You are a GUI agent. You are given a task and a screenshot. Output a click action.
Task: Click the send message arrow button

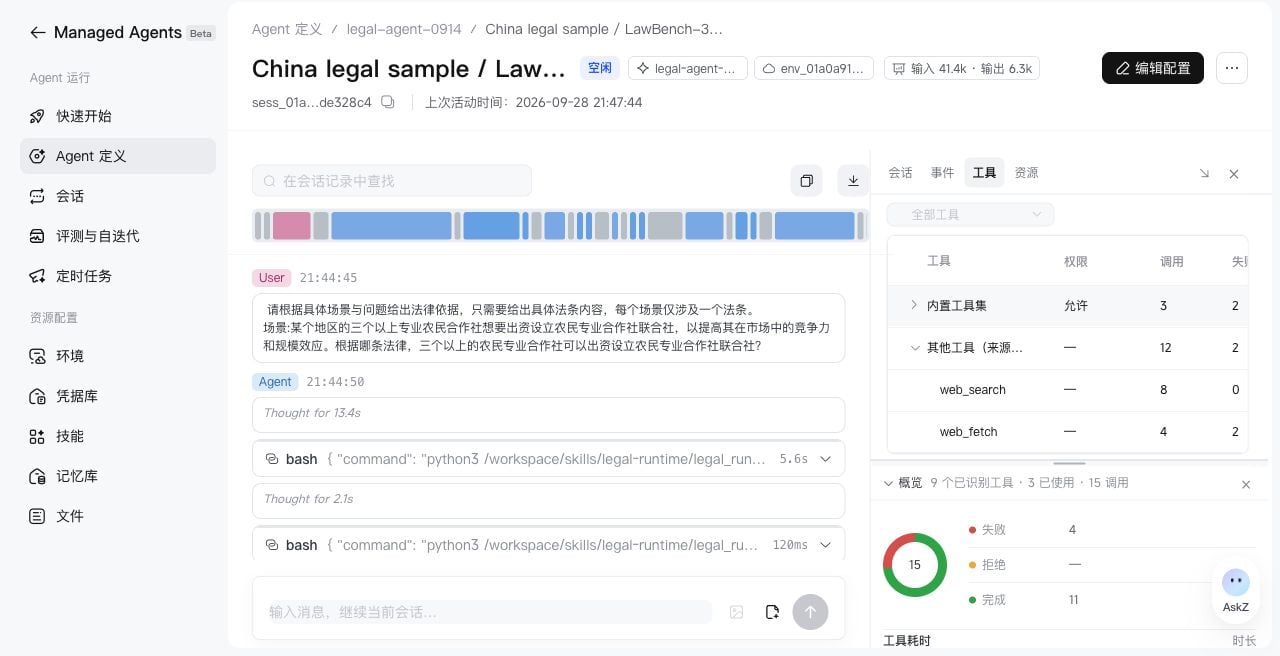pyautogui.click(x=810, y=612)
